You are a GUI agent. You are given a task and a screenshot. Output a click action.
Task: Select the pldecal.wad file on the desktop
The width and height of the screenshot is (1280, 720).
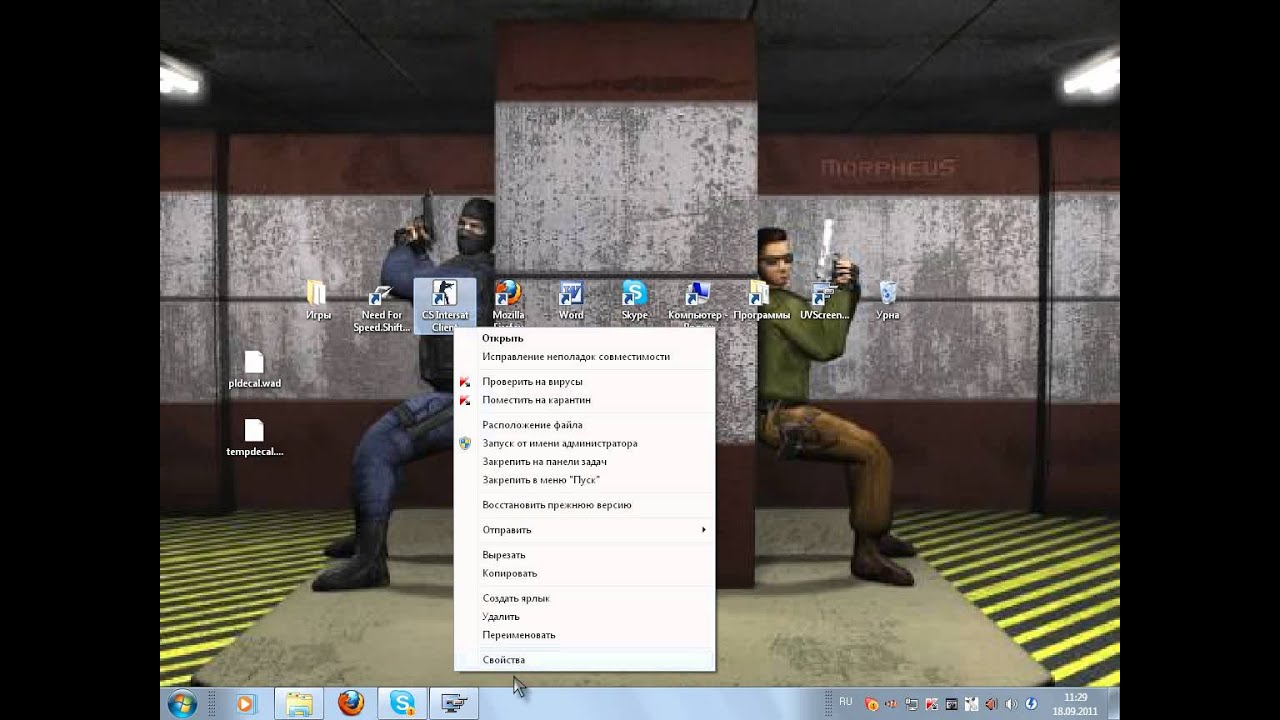254,370
